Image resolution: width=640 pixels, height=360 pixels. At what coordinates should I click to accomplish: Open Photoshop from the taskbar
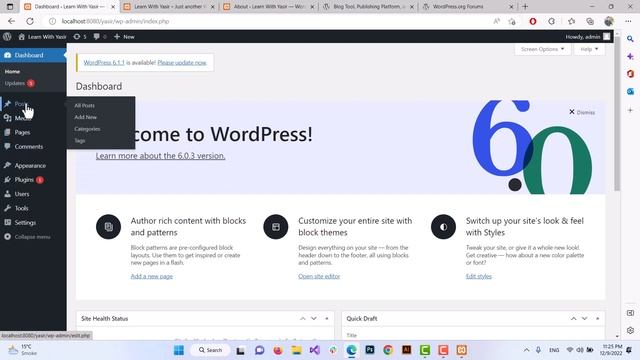coord(370,350)
